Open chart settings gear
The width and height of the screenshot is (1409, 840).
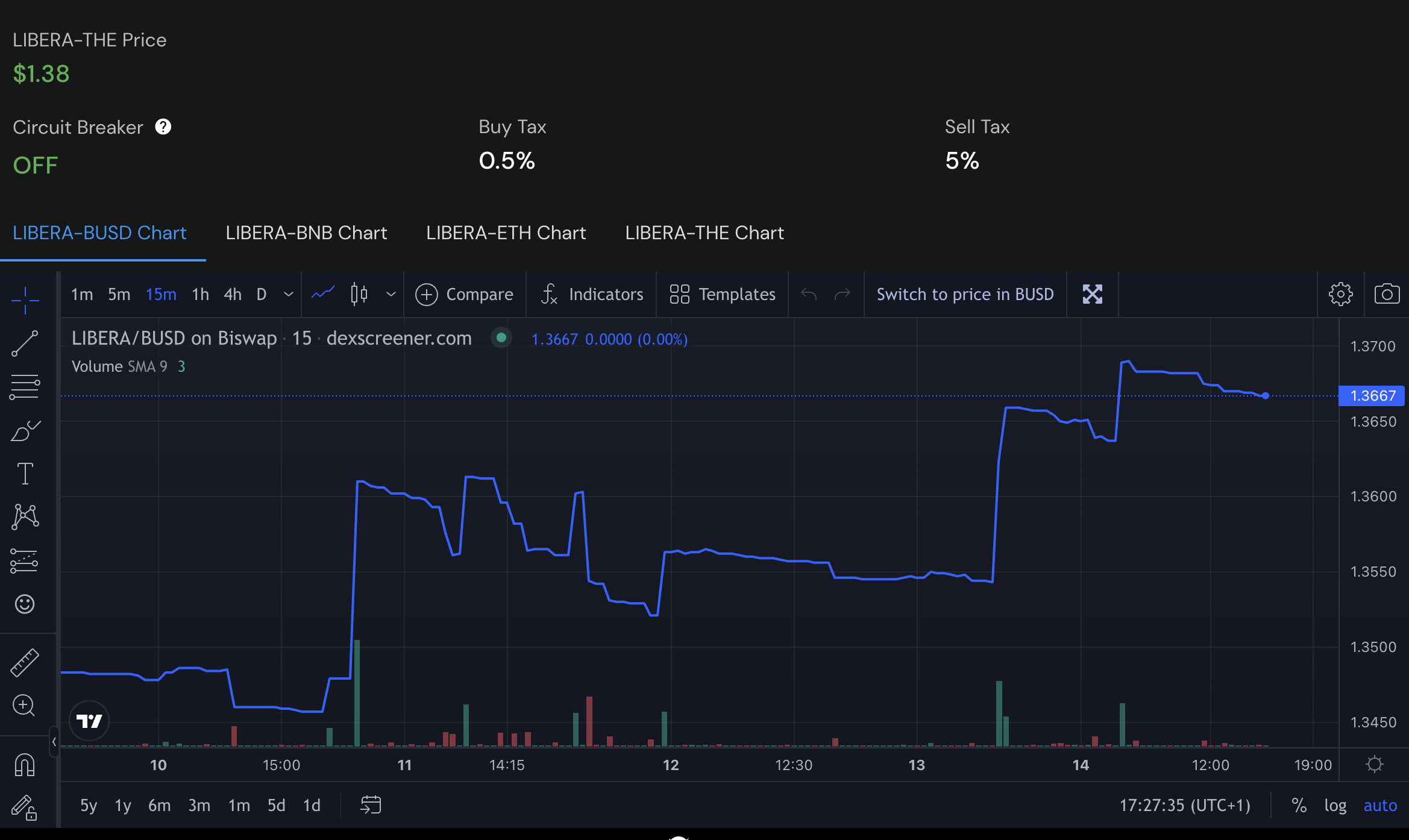coord(1340,294)
